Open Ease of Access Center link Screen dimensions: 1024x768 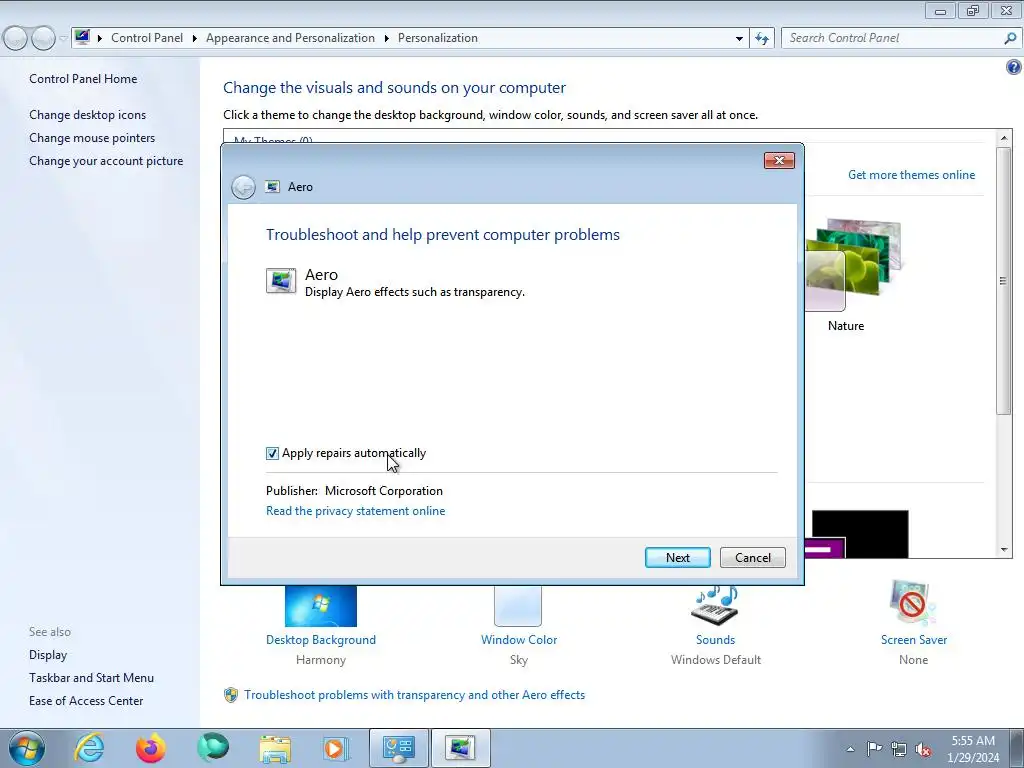pyautogui.click(x=86, y=701)
